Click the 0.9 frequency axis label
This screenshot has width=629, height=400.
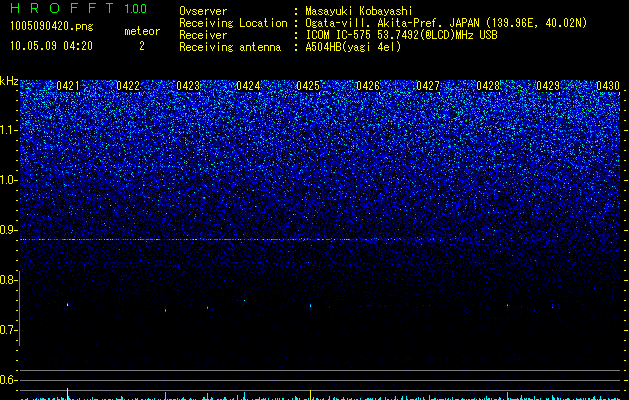tap(8, 230)
